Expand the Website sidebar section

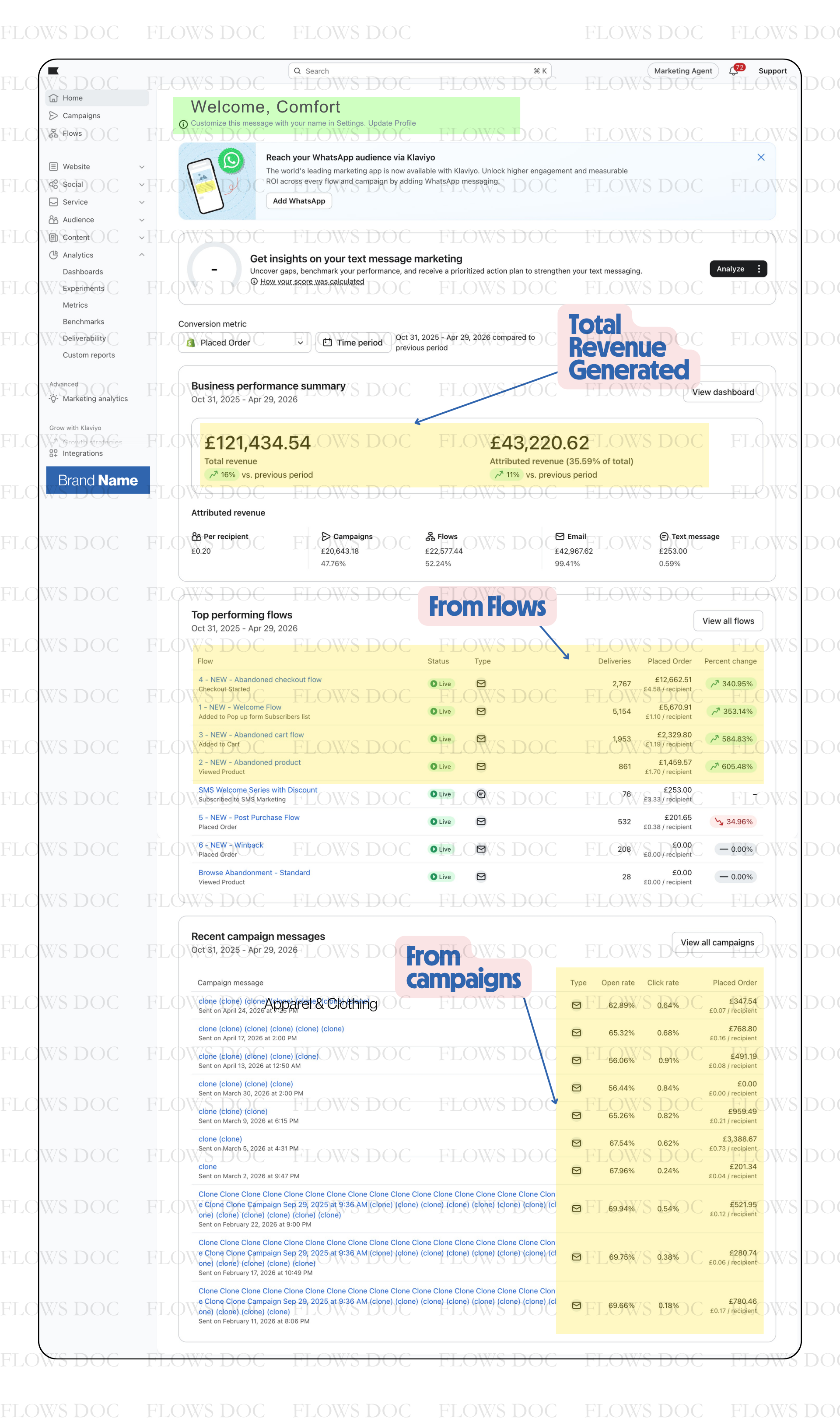(141, 167)
